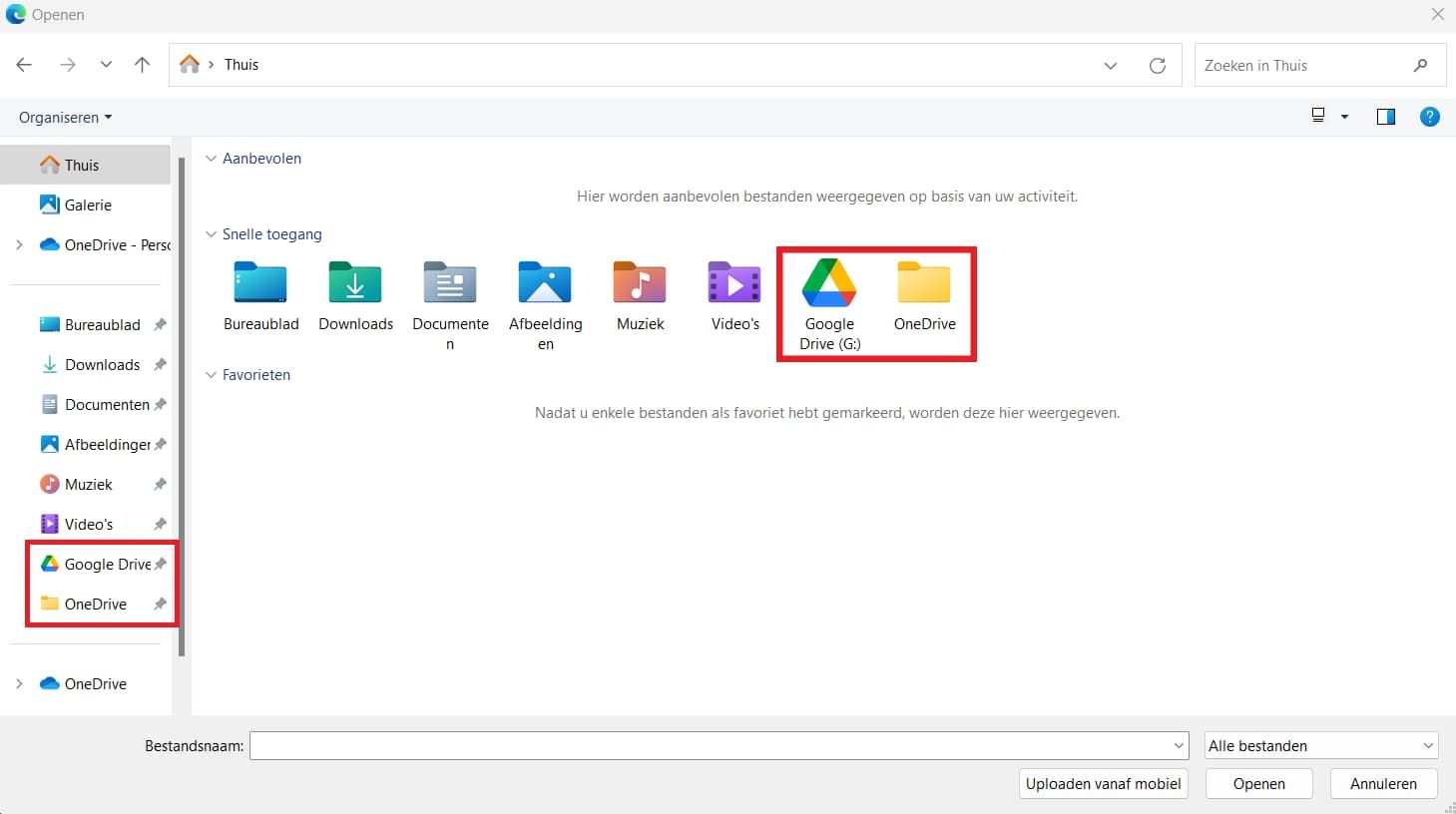Viewport: 1456px width, 814px height.
Task: Click the navigation pane scrollbar
Action: (x=182, y=406)
